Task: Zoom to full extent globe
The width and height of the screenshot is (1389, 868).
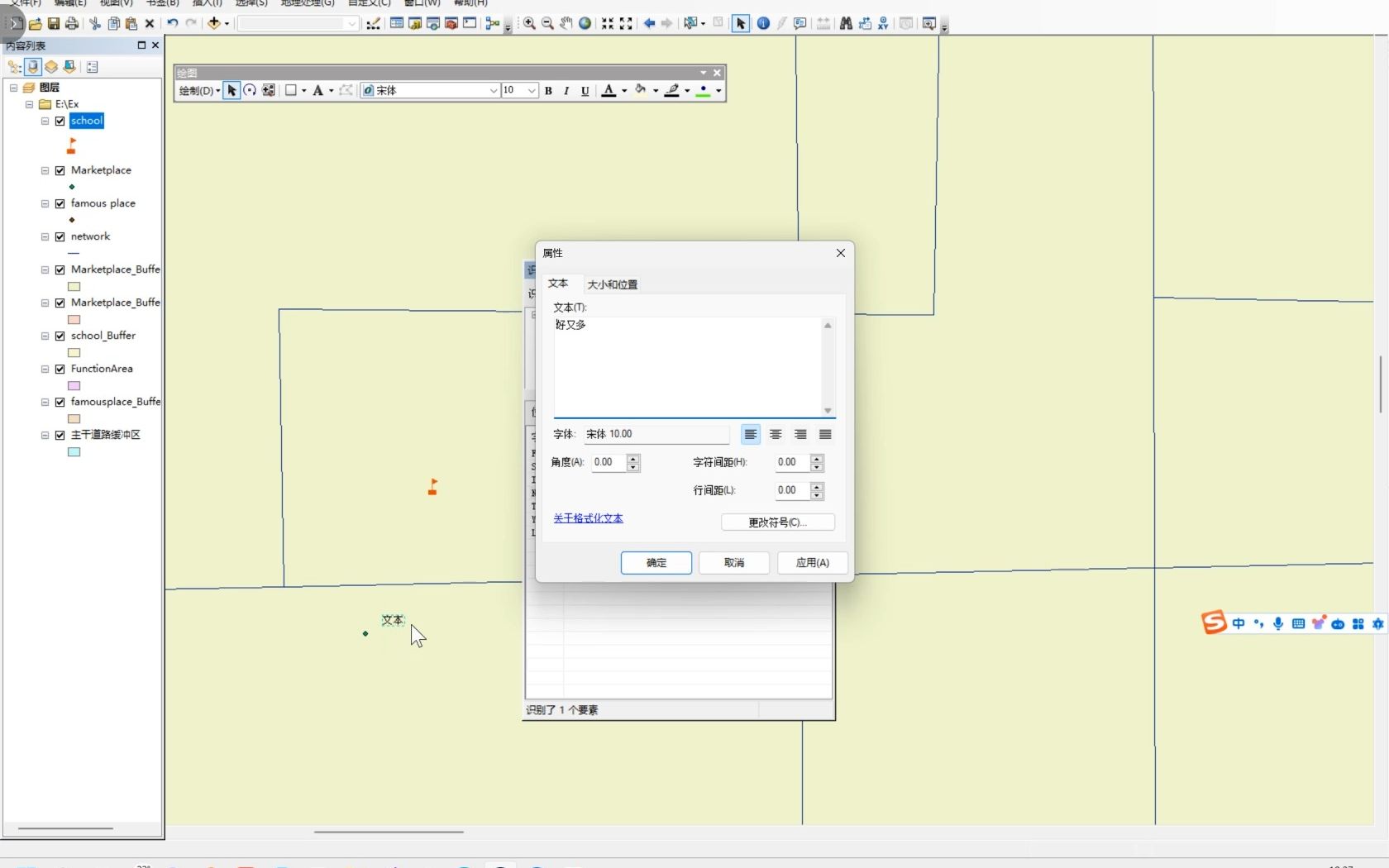Action: (x=585, y=23)
